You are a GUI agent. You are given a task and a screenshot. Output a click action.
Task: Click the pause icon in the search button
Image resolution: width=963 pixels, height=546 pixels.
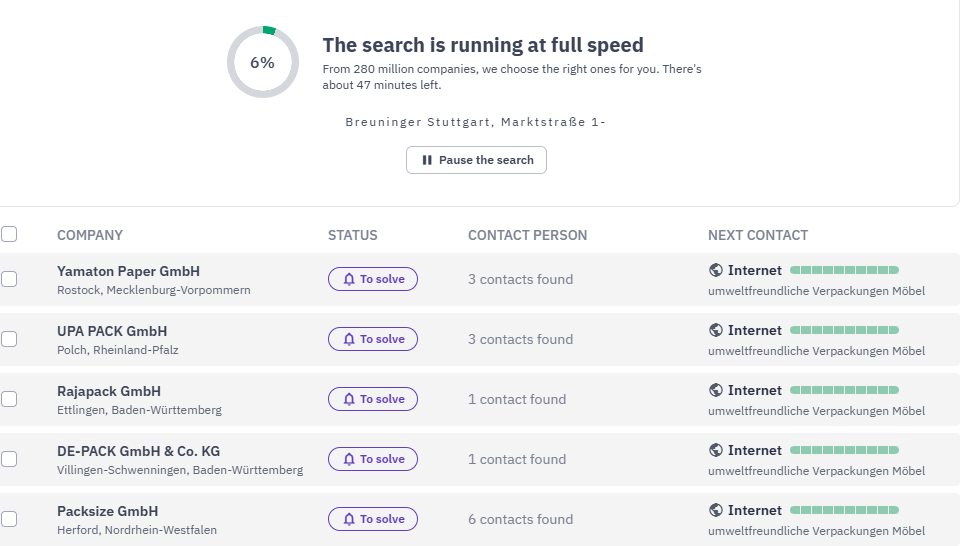pos(427,160)
